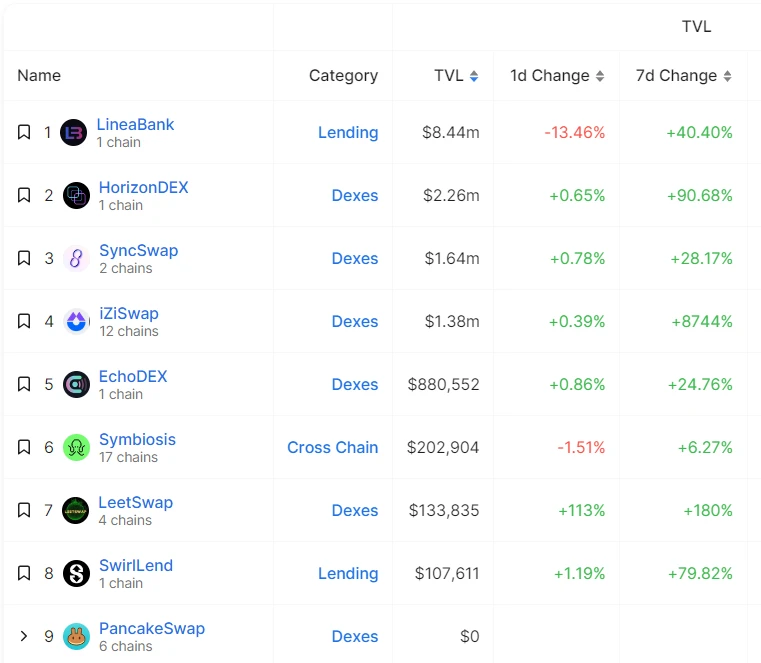Open Cross Chain category for Symbiosis
This screenshot has width=761, height=663.
[x=332, y=447]
